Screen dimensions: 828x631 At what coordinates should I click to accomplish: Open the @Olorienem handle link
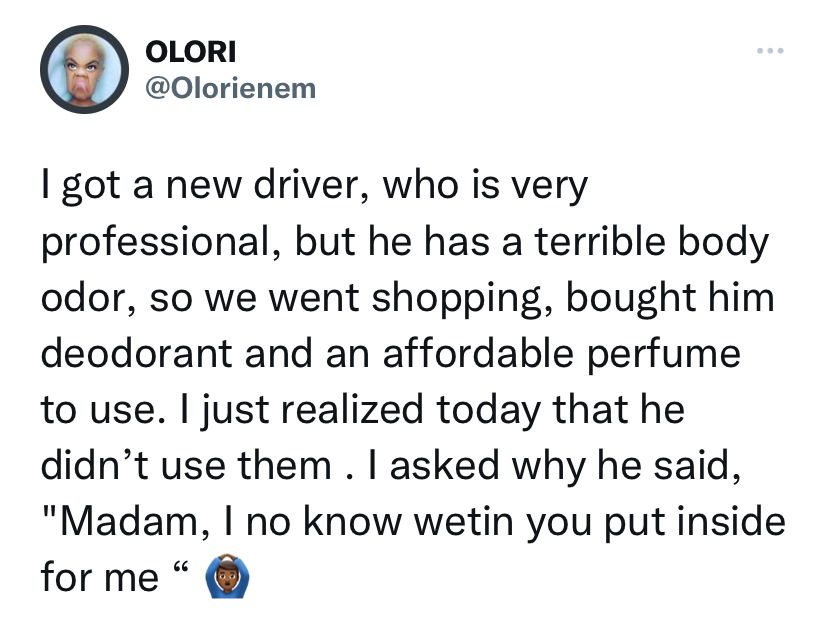pos(230,88)
